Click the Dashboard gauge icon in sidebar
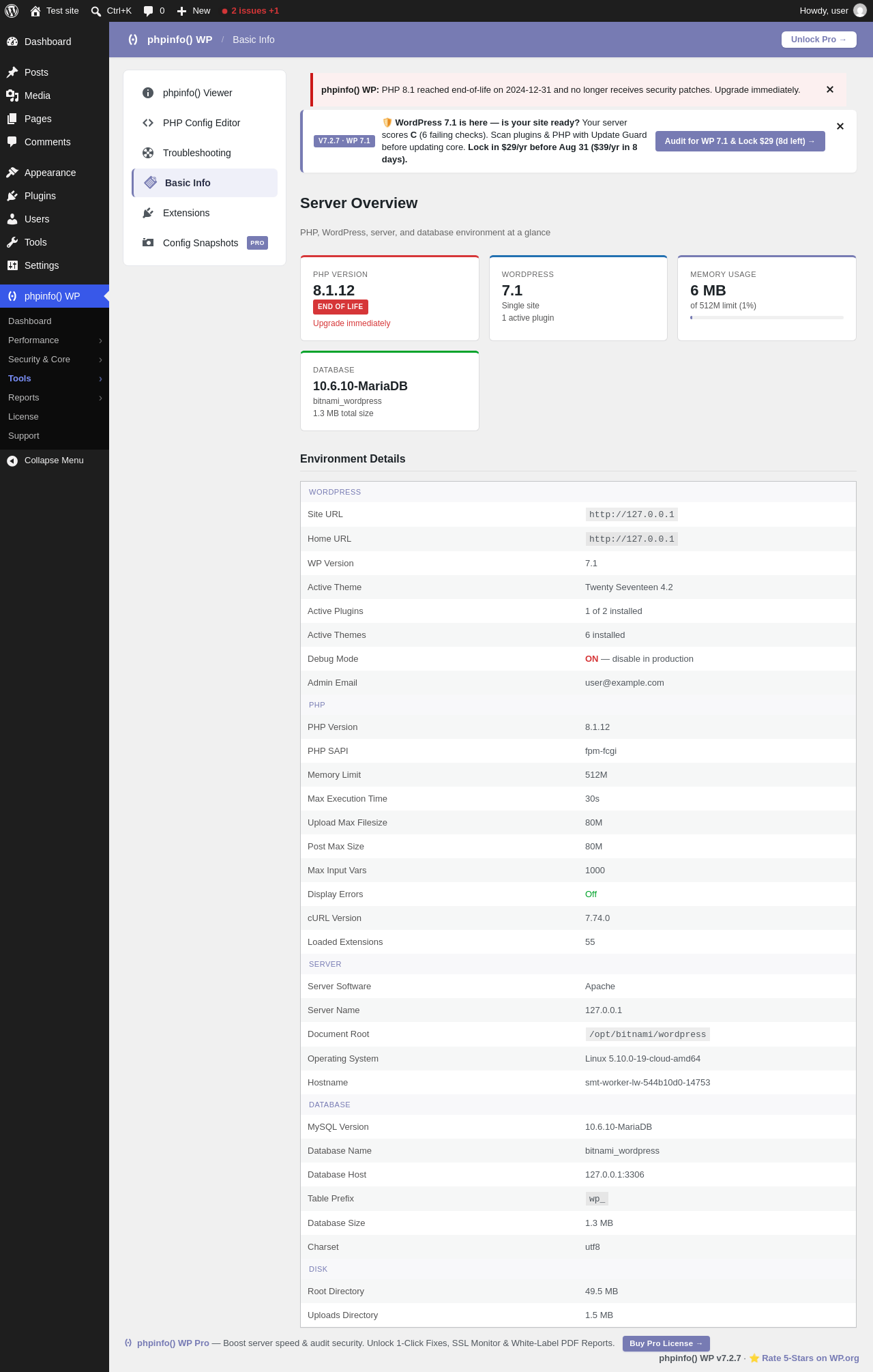This screenshot has width=873, height=1372. click(12, 42)
